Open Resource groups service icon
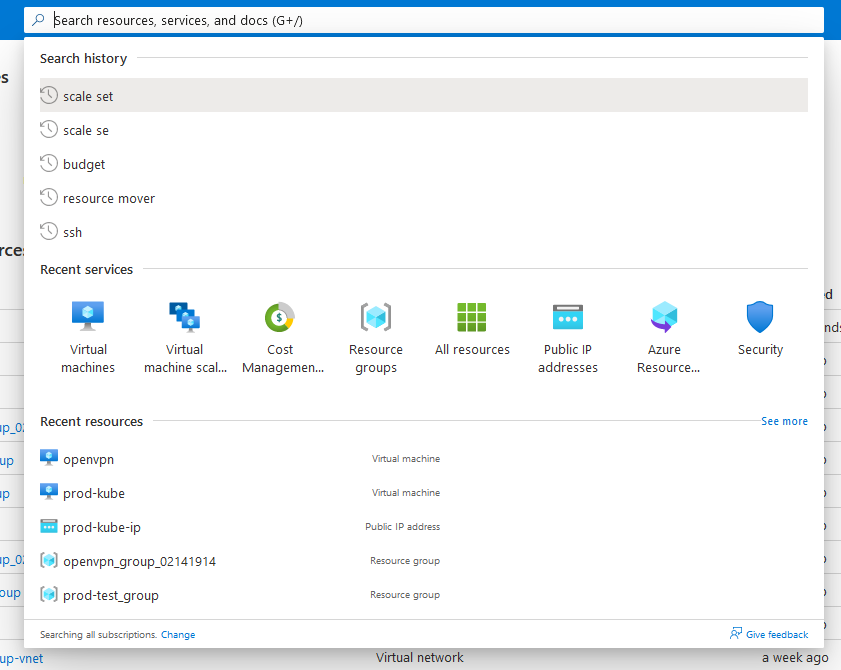The width and height of the screenshot is (841, 670). pos(376,316)
